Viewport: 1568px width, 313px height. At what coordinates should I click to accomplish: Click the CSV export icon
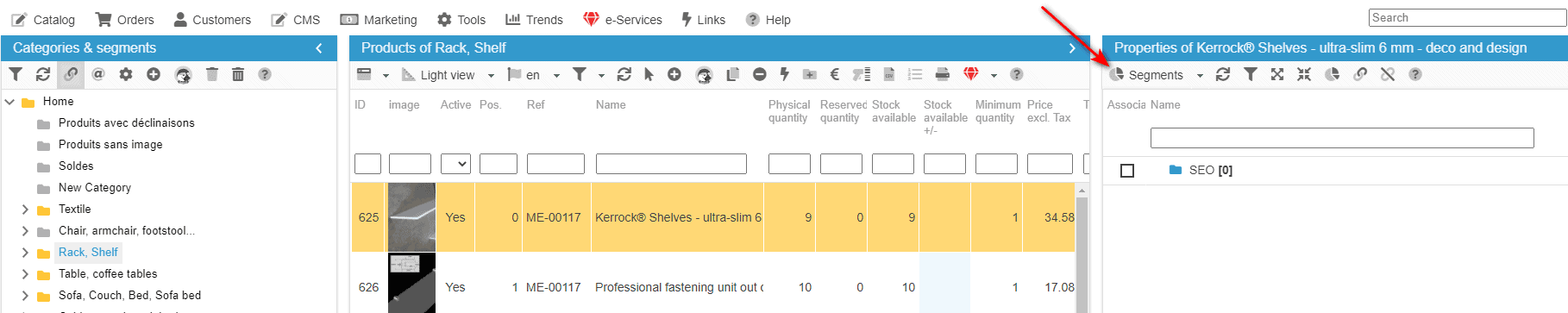[x=889, y=74]
